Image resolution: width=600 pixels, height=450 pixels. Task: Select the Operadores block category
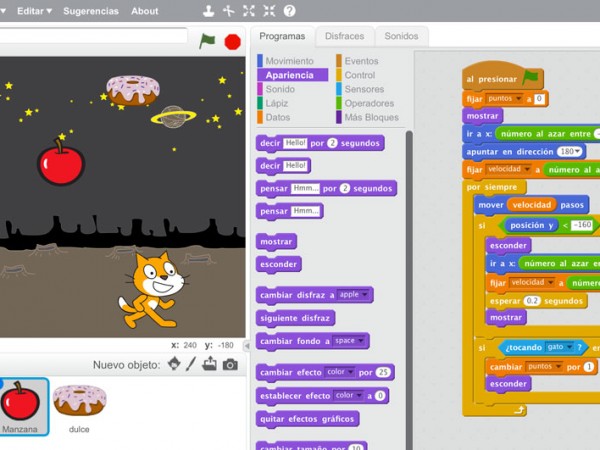[x=365, y=103]
